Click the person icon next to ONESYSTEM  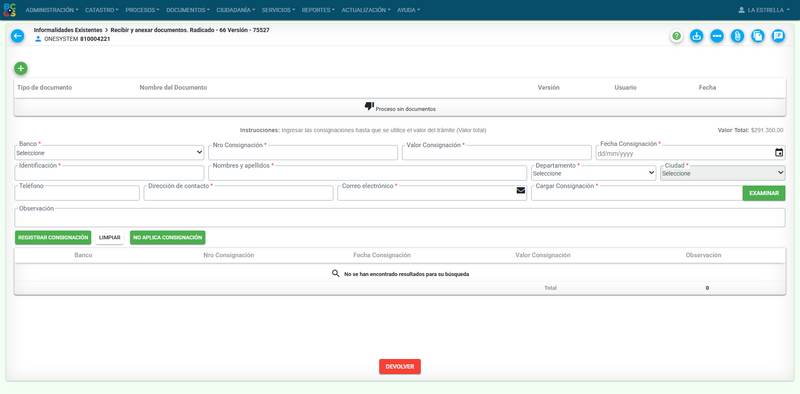tap(38, 39)
